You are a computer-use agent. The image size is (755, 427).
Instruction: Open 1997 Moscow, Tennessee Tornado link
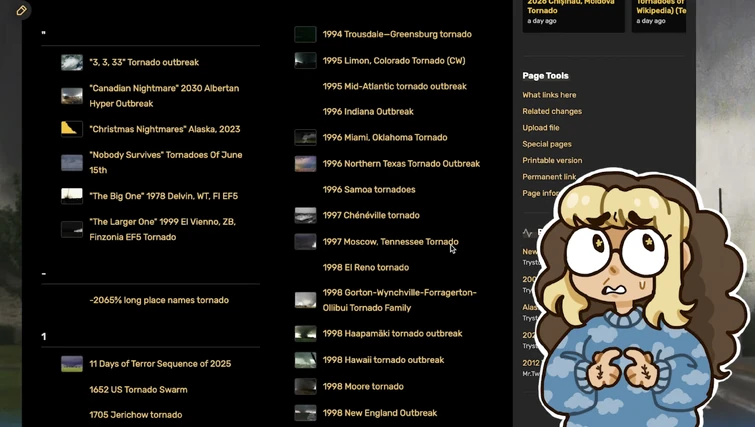[390, 242]
